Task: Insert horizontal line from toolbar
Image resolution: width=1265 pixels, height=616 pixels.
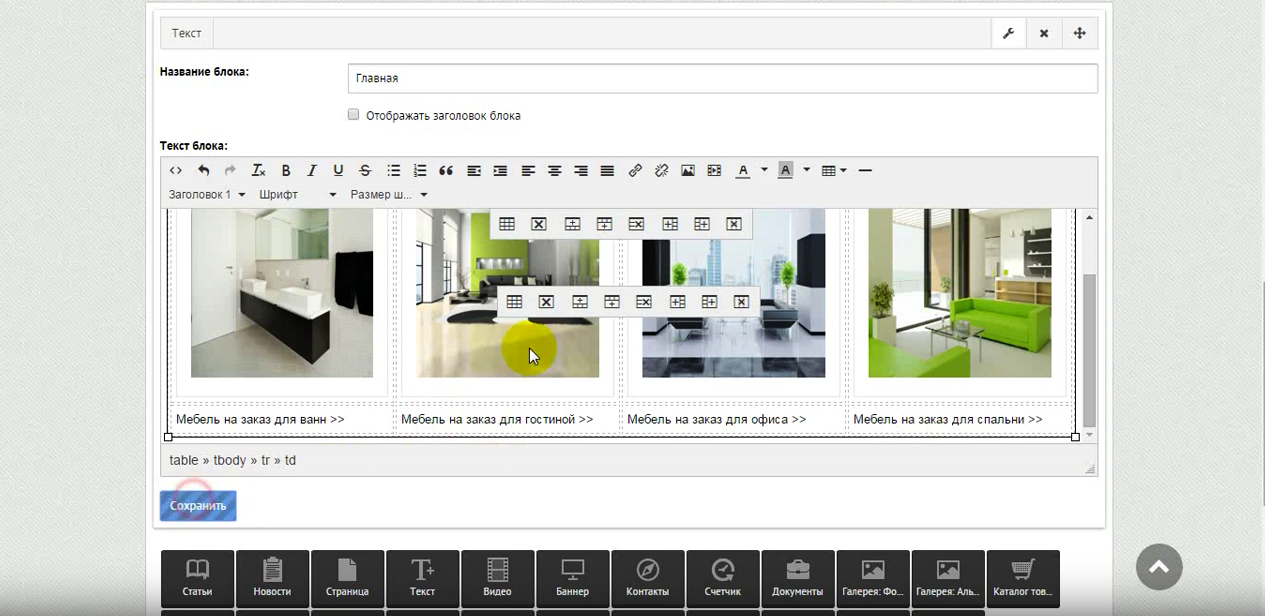Action: pyautogui.click(x=865, y=171)
